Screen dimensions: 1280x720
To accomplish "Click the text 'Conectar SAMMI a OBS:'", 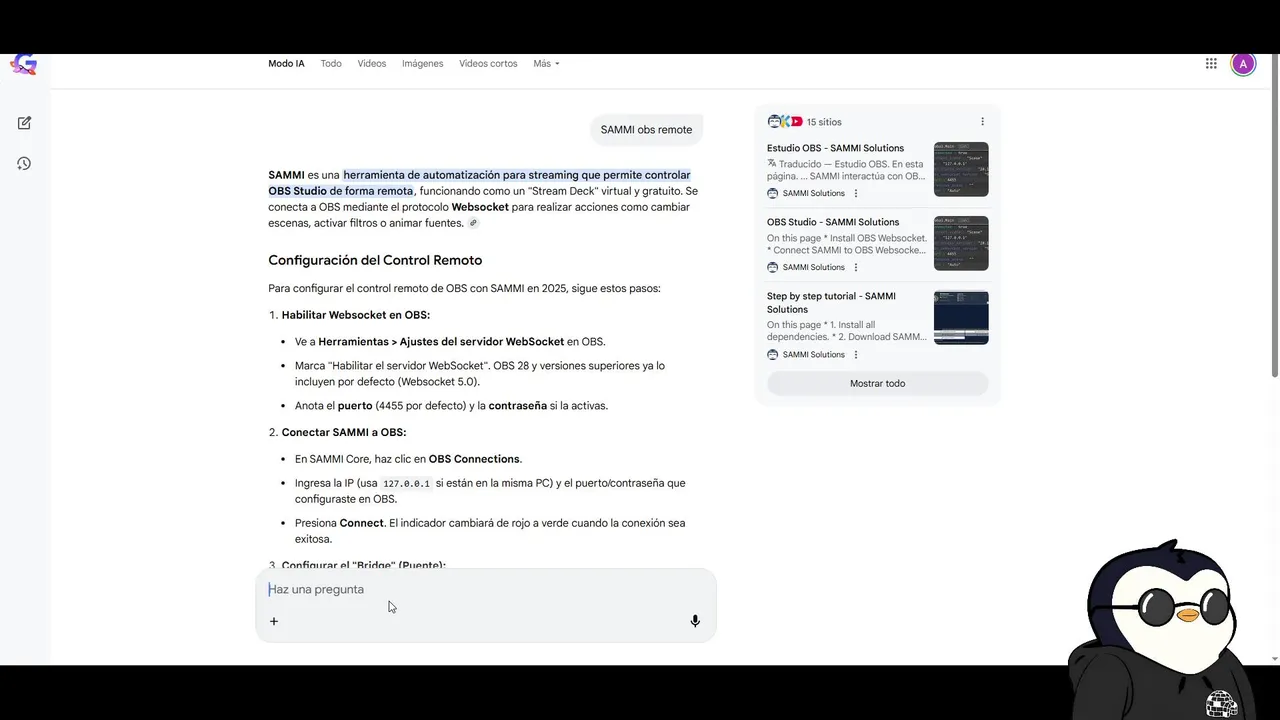I will [x=344, y=432].
